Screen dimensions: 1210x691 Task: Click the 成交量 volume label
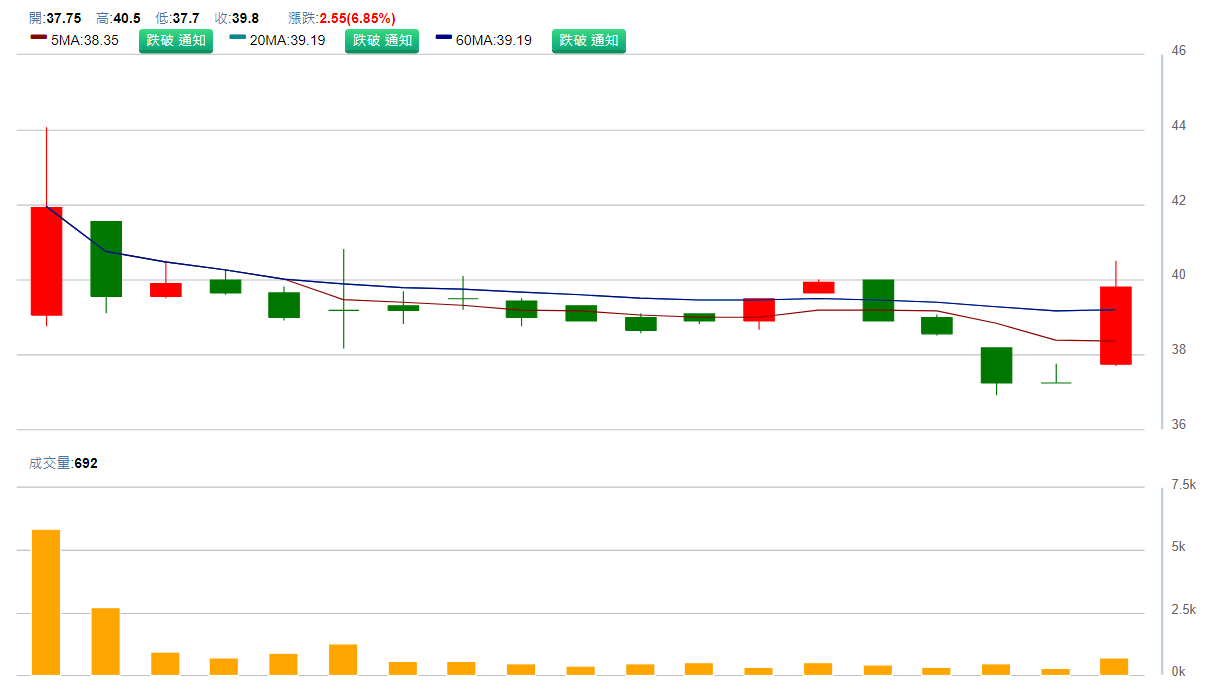tap(50, 463)
